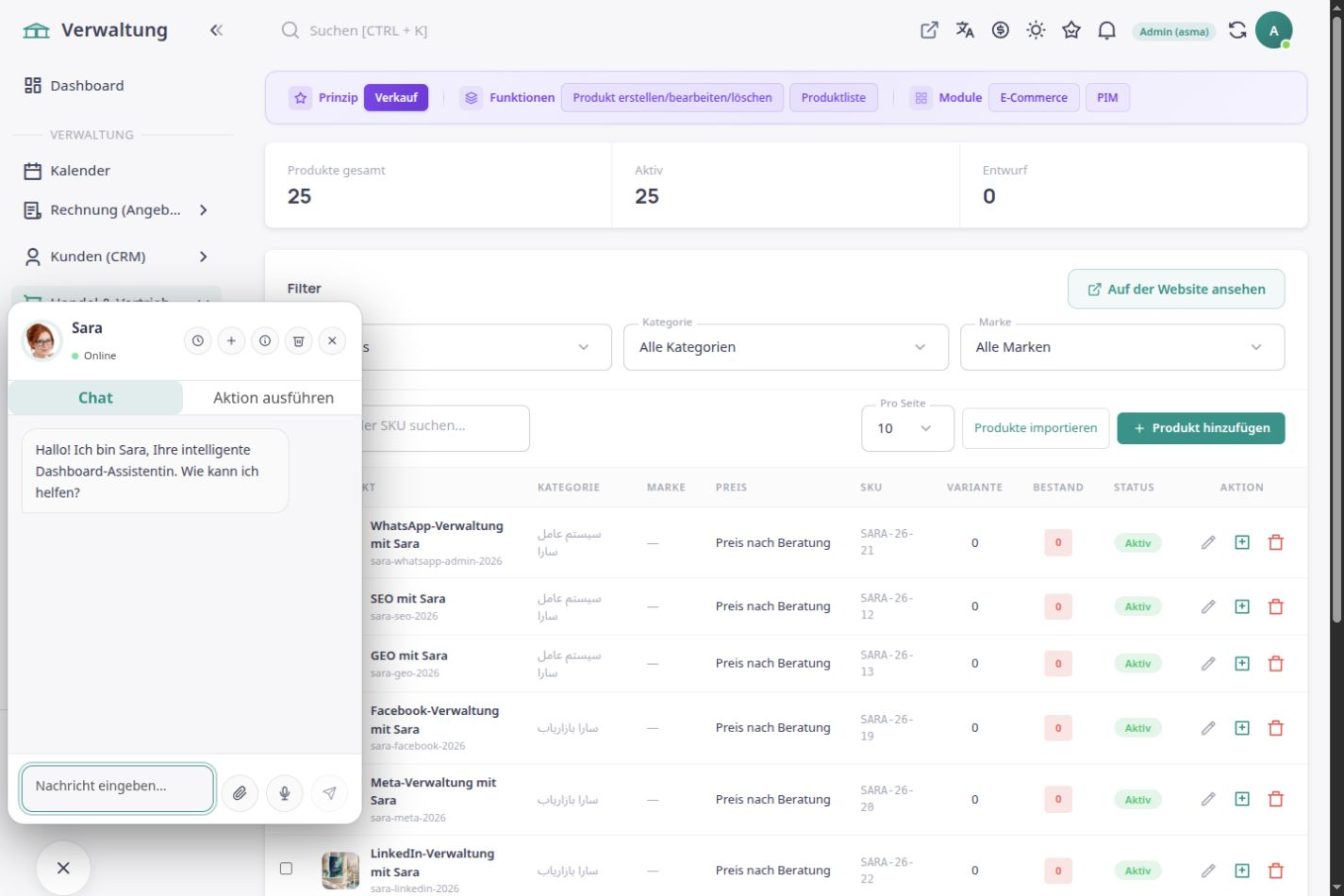Screen dimensions: 1344x896
Task: Open notifications bell icon
Action: click(1106, 30)
